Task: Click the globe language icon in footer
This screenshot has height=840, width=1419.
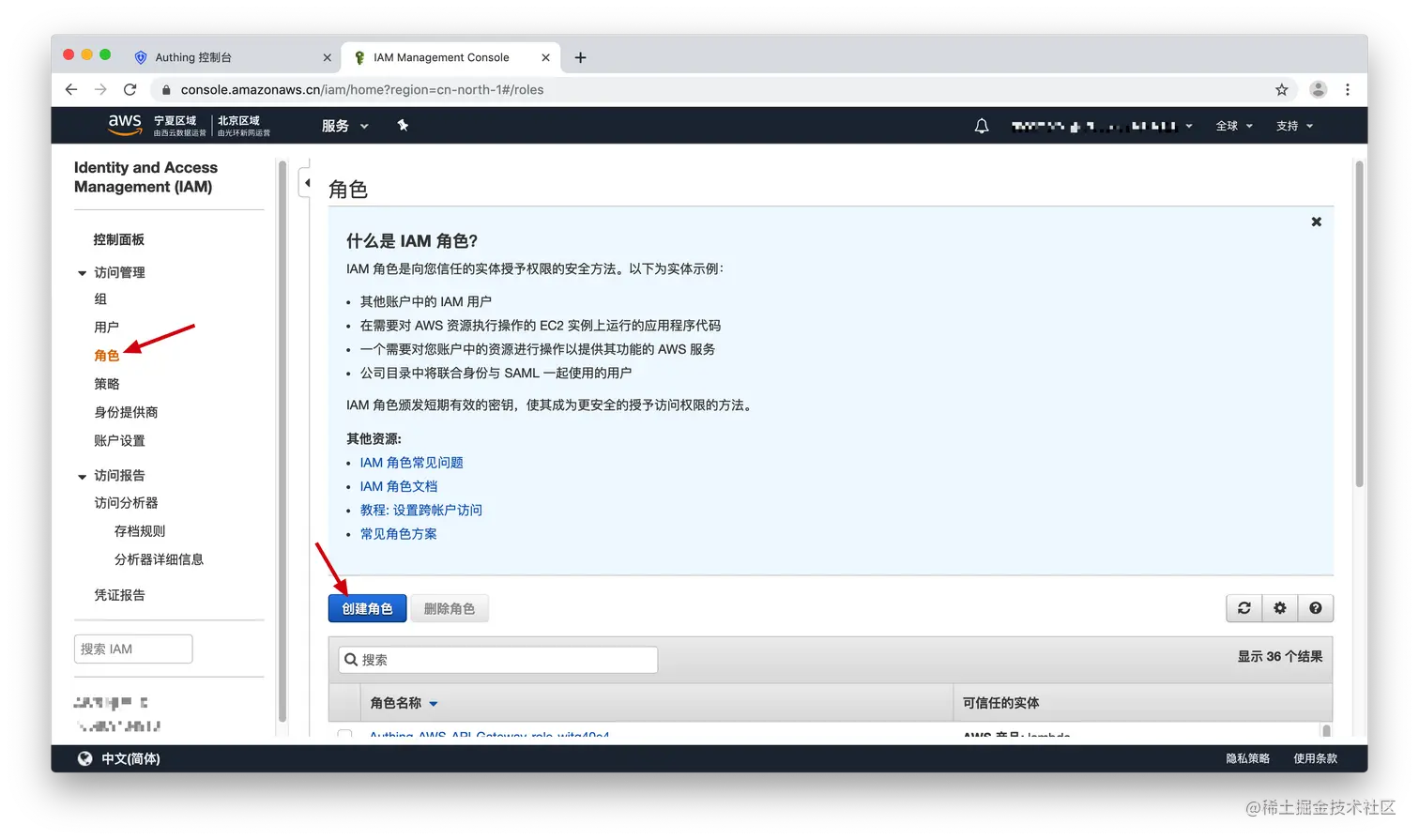Action: tap(84, 758)
